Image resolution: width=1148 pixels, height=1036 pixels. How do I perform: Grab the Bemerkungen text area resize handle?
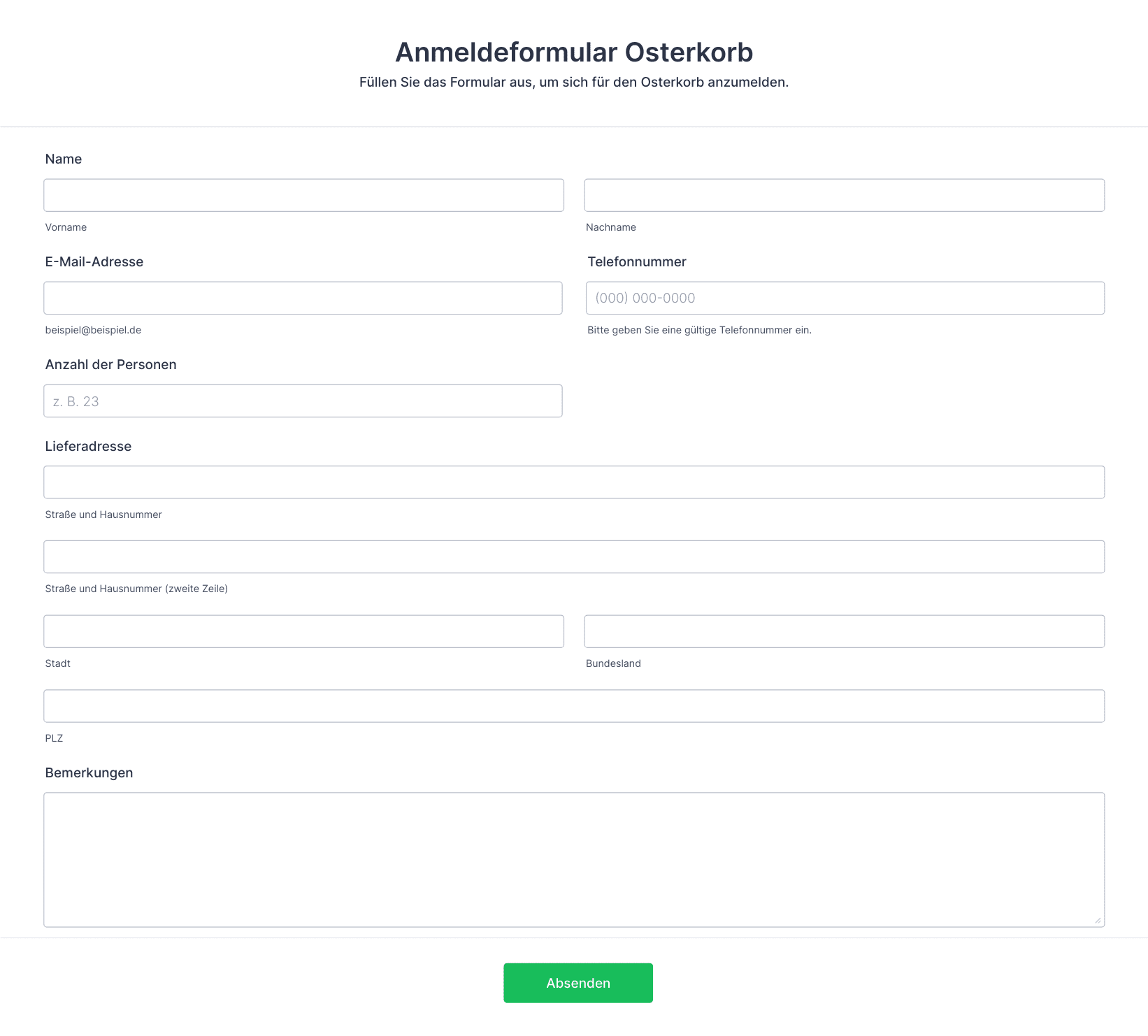(x=1098, y=921)
